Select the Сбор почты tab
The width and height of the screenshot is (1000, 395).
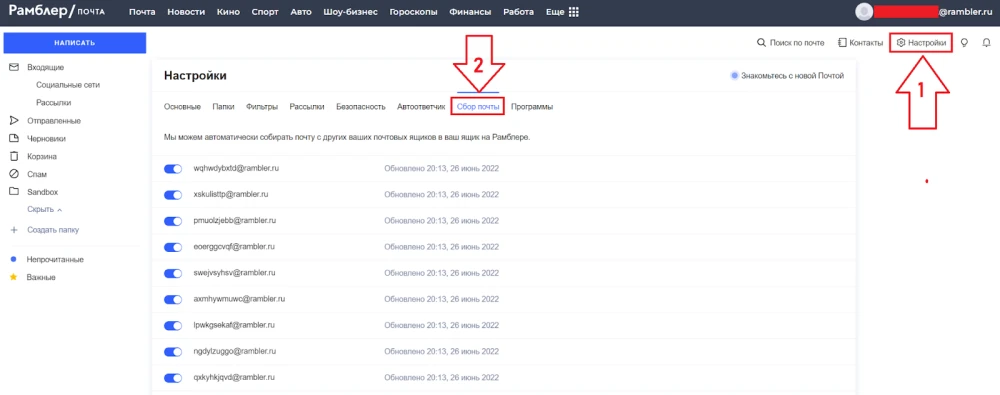(x=478, y=107)
